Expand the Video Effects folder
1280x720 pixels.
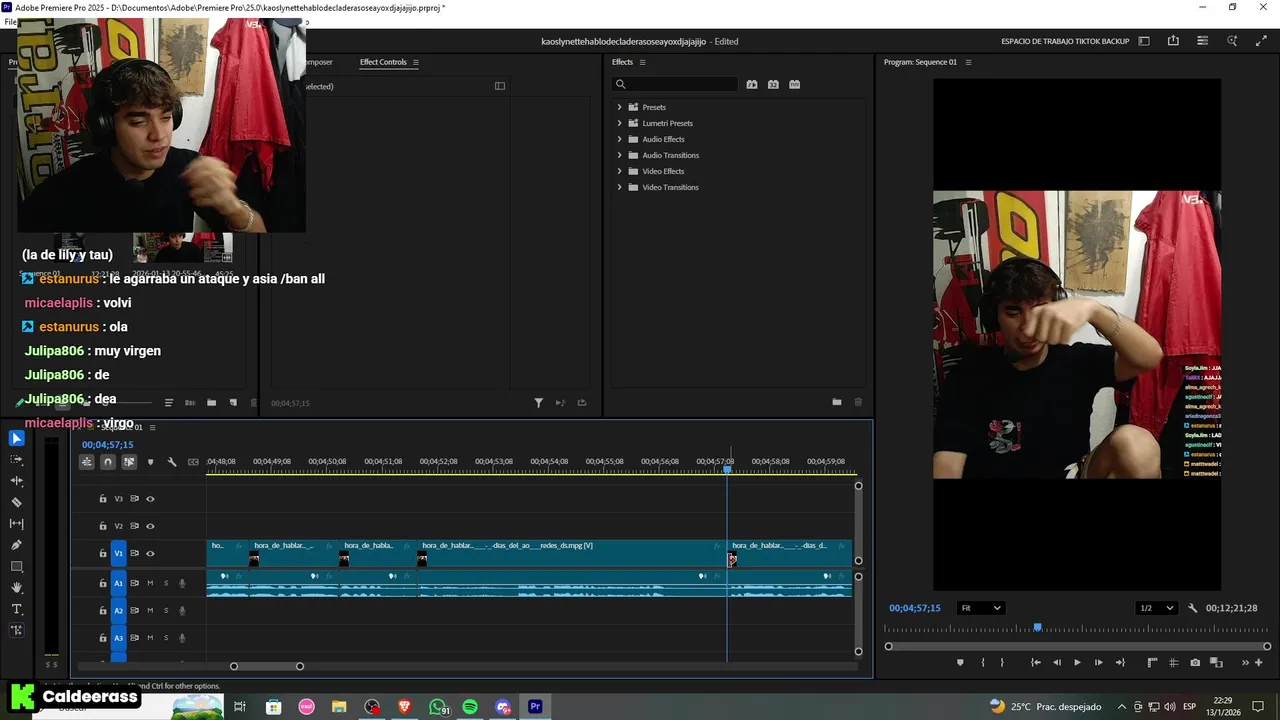(619, 171)
